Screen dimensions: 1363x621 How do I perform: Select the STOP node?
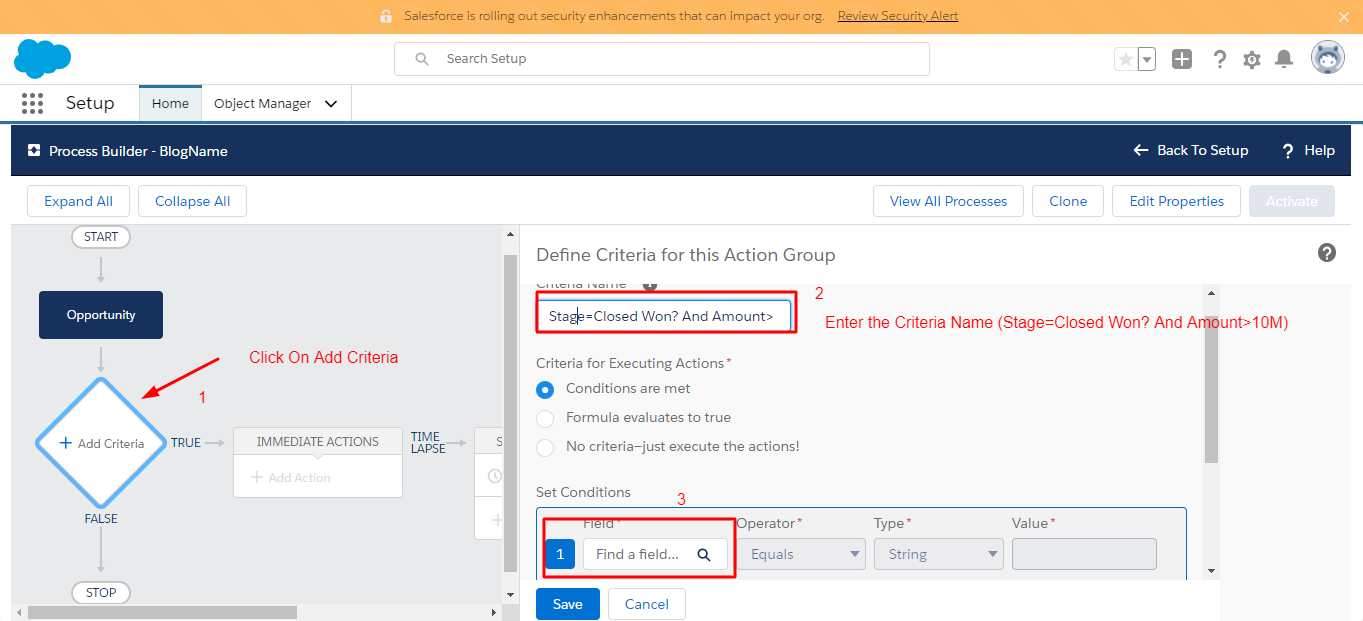[x=101, y=592]
